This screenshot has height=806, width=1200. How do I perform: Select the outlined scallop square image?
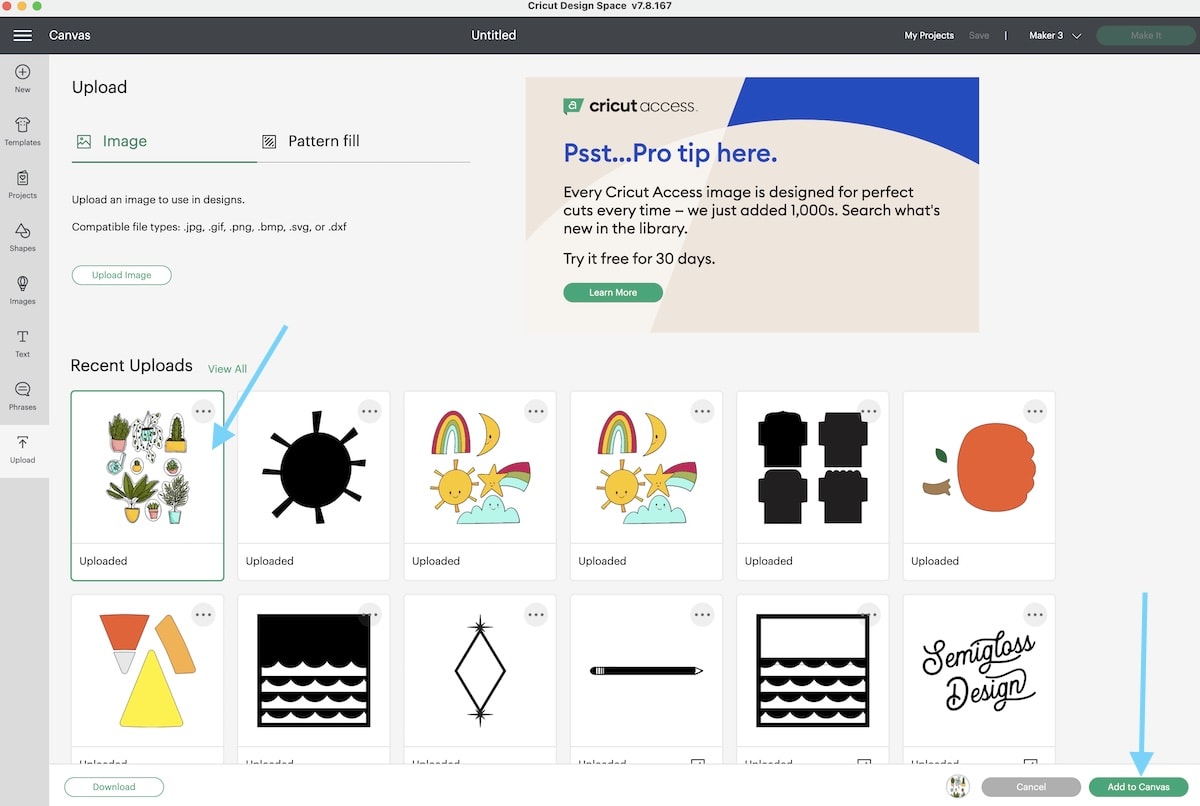click(x=812, y=680)
